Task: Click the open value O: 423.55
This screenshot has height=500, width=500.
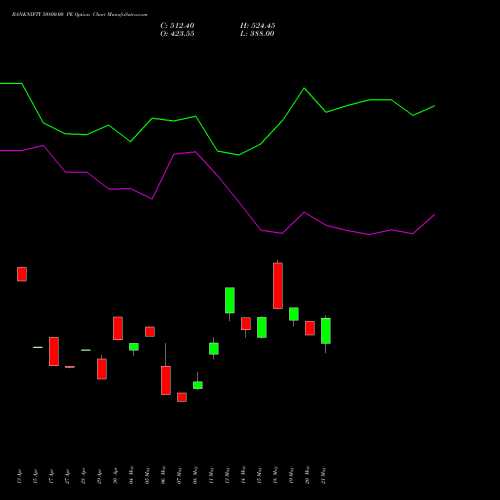Action: coord(177,34)
